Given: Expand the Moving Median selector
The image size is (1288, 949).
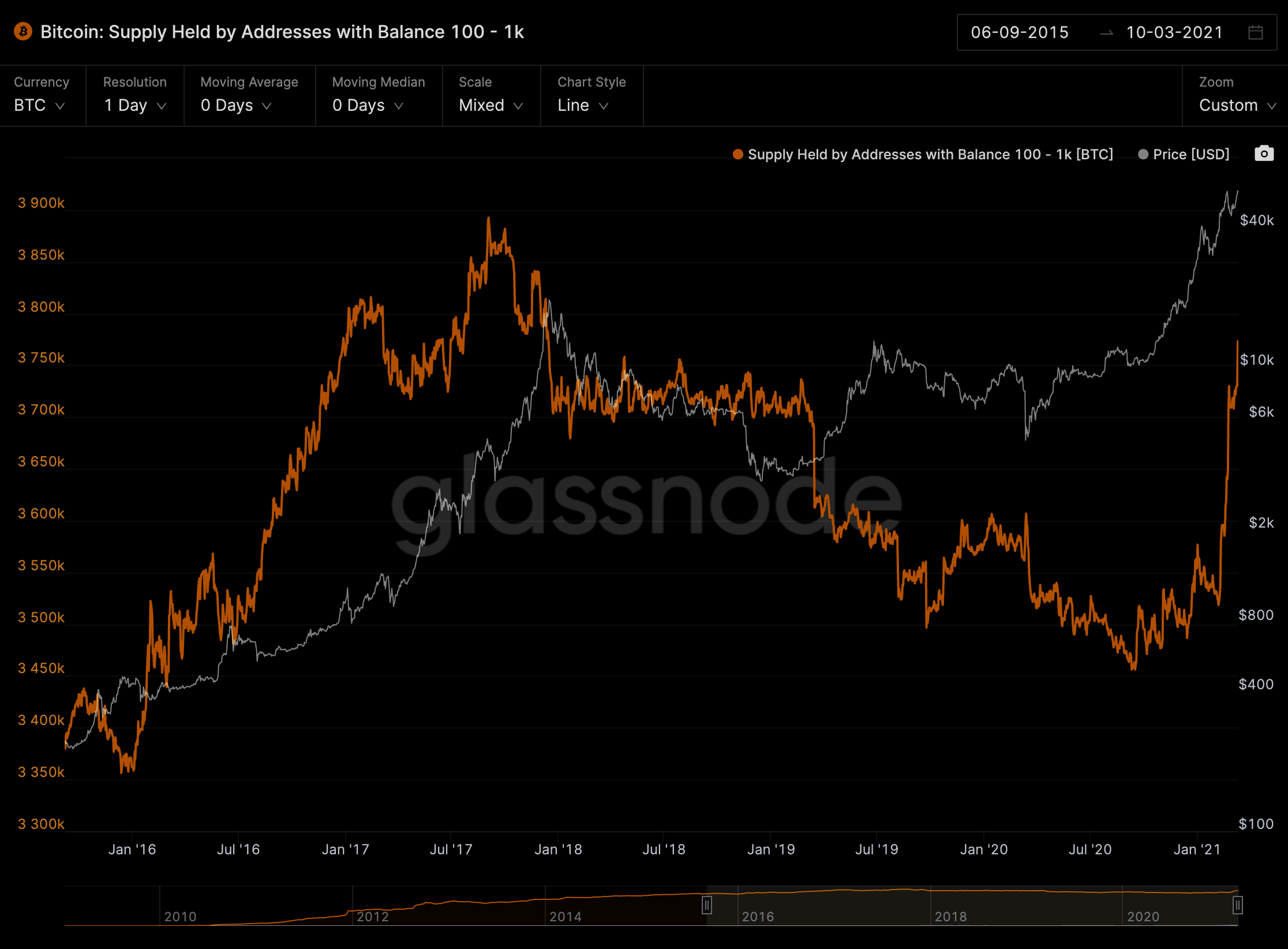Looking at the screenshot, I should tap(367, 105).
